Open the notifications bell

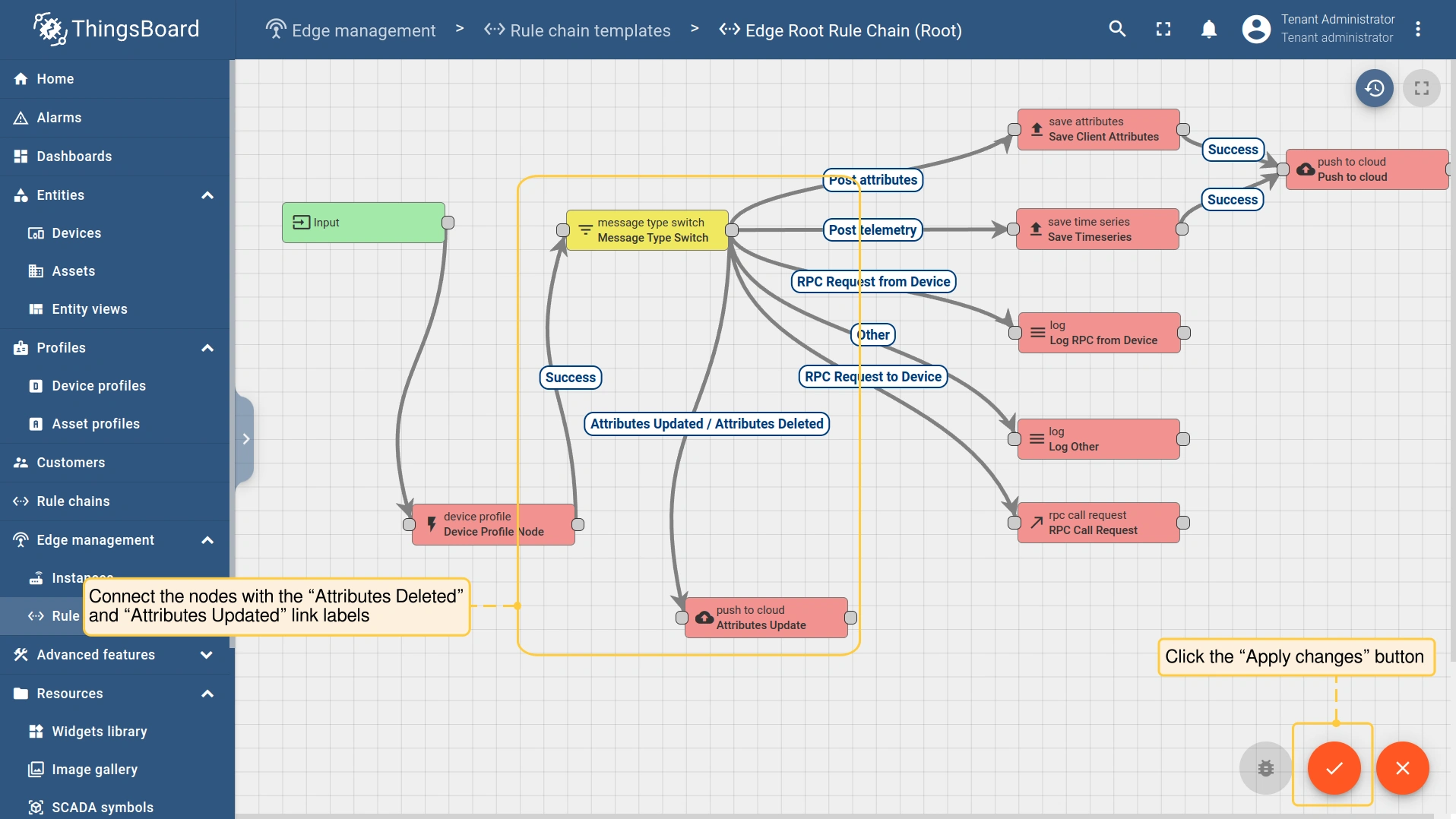click(1209, 29)
